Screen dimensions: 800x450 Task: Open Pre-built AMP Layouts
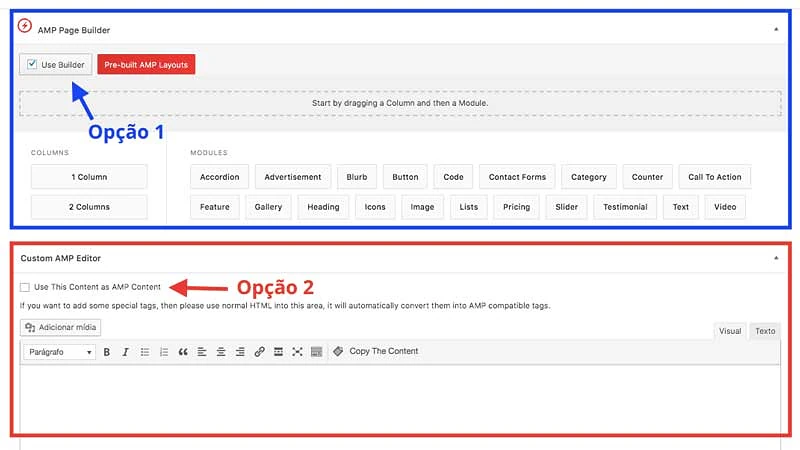click(146, 65)
